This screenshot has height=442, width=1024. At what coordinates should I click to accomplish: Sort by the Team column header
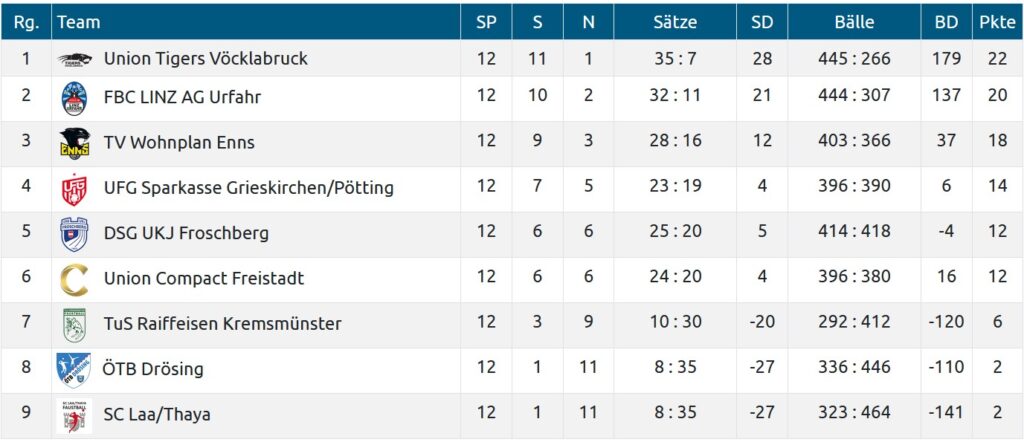(80, 22)
